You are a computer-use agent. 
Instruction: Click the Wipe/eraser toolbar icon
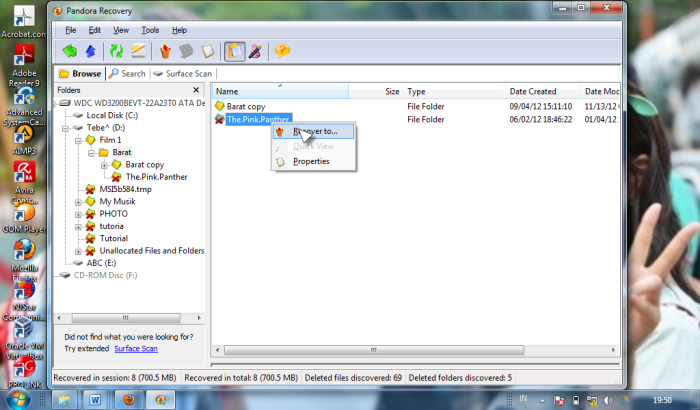click(138, 51)
